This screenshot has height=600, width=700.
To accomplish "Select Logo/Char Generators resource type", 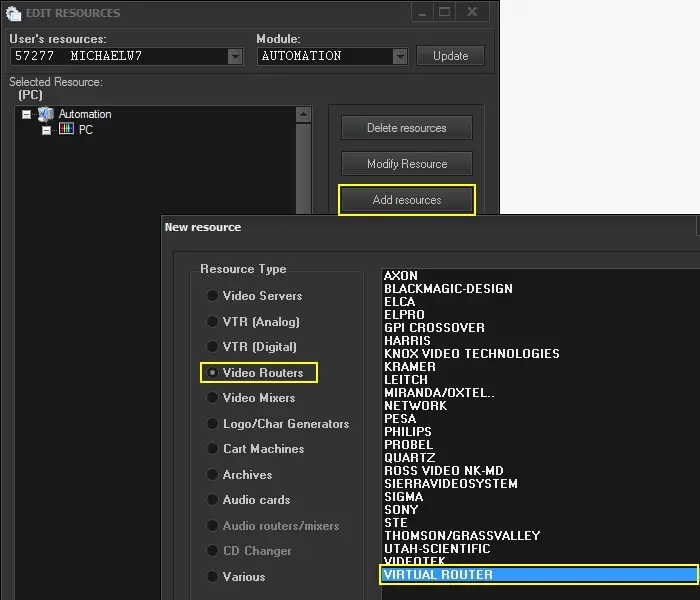I will pos(212,424).
